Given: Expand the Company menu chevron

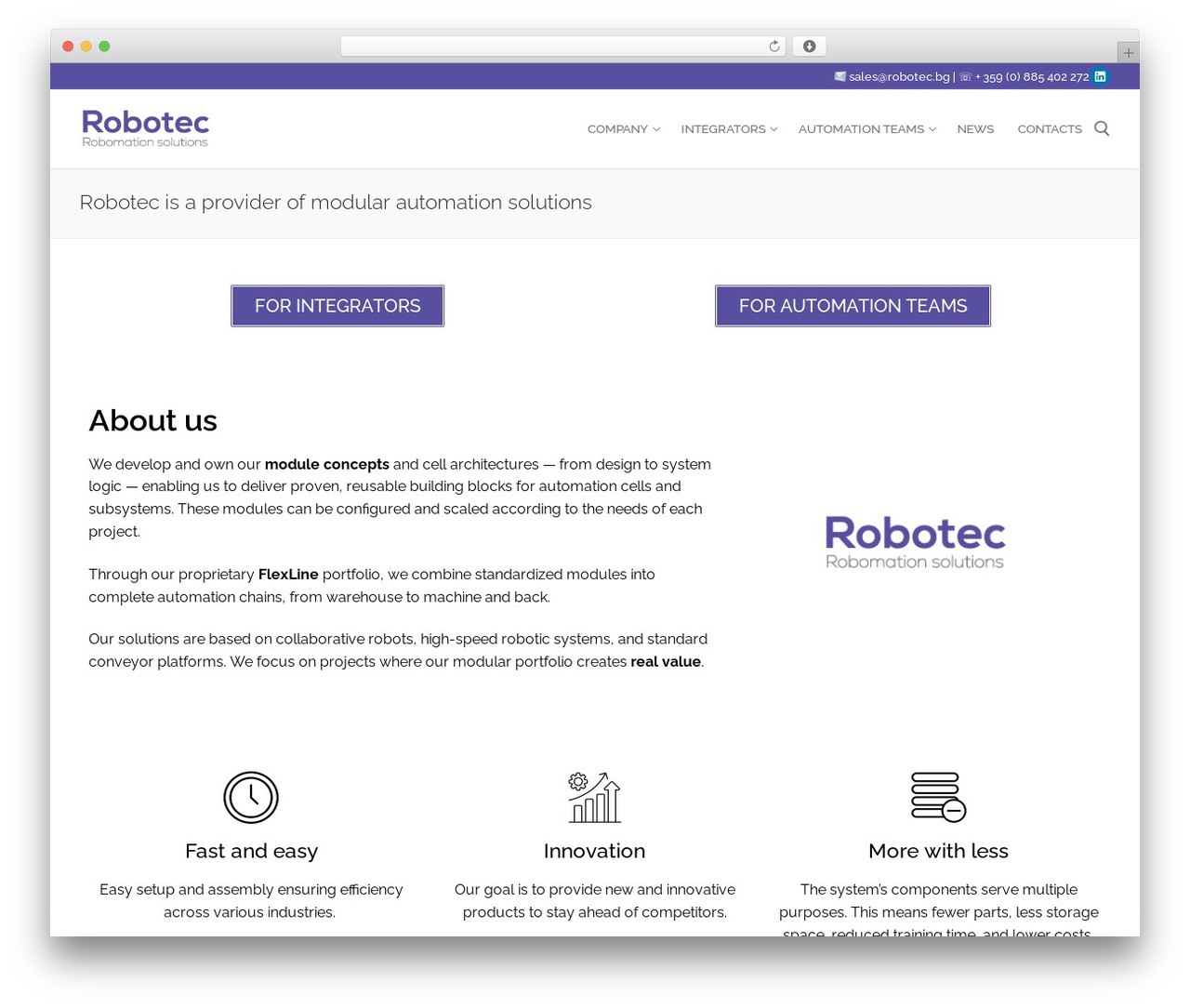Looking at the screenshot, I should coord(656,129).
